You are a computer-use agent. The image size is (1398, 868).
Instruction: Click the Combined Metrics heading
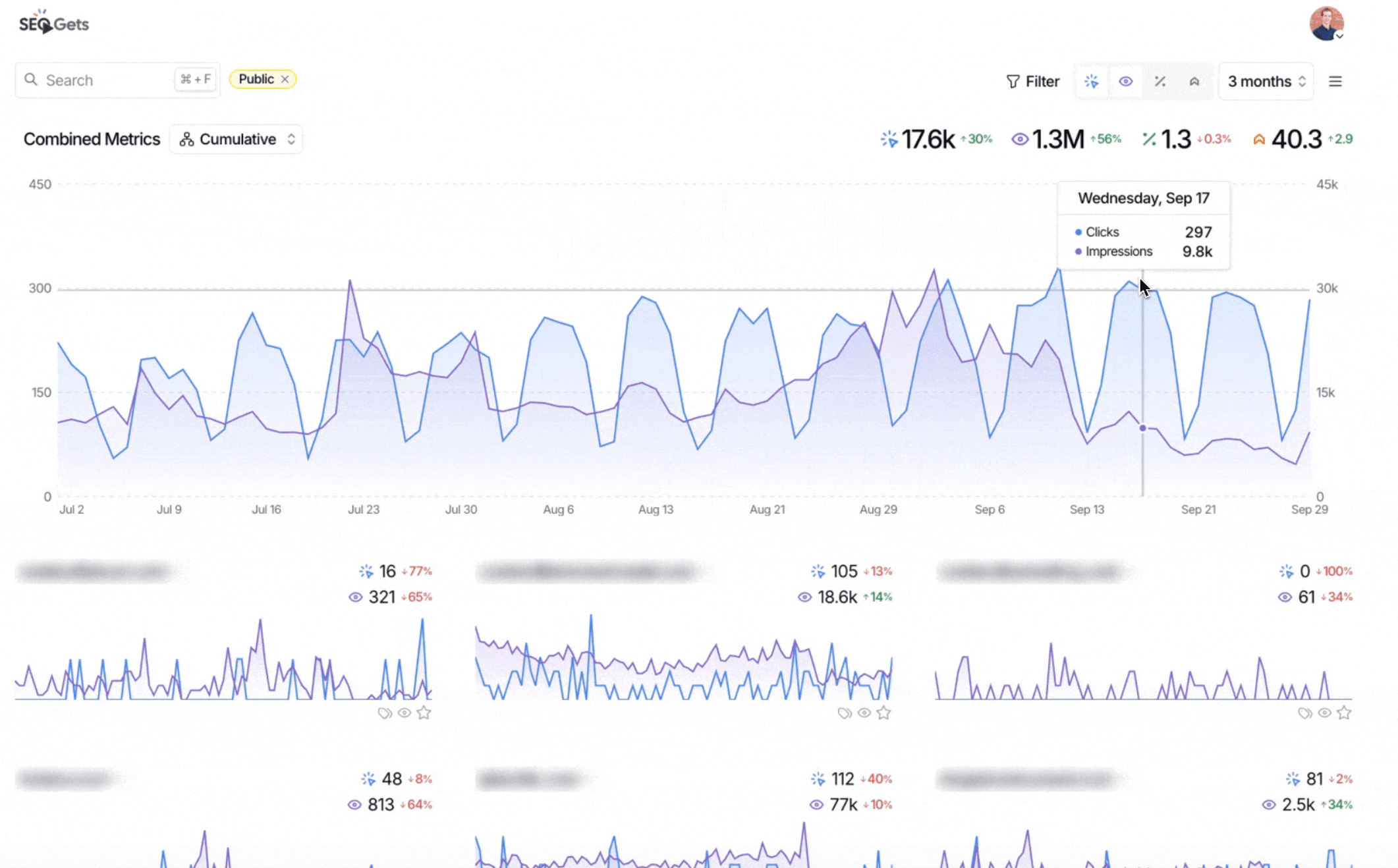click(92, 139)
